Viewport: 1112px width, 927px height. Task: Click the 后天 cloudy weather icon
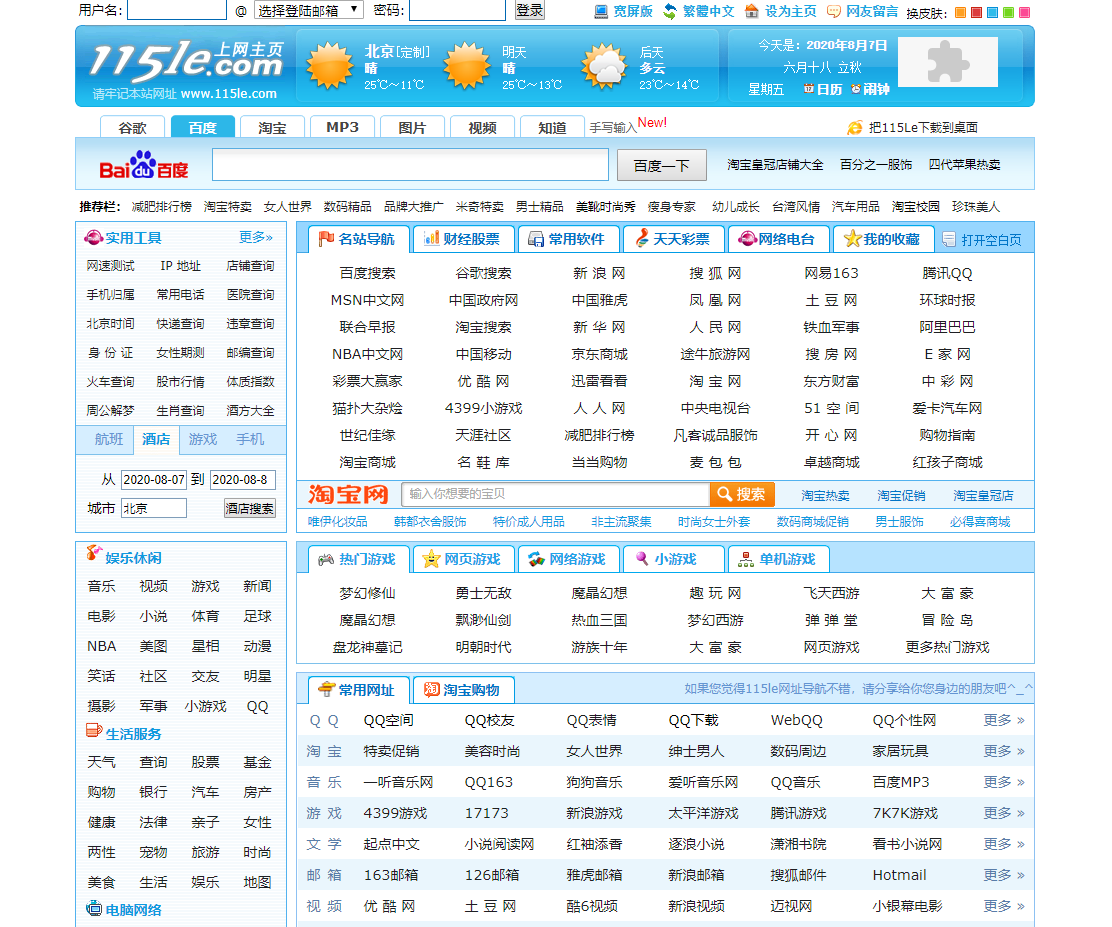(604, 65)
